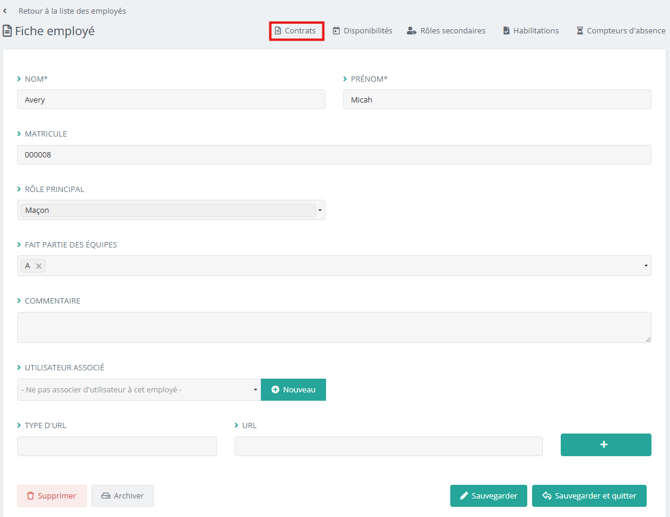Return to the employee list link
This screenshot has height=517, width=670.
(x=72, y=11)
